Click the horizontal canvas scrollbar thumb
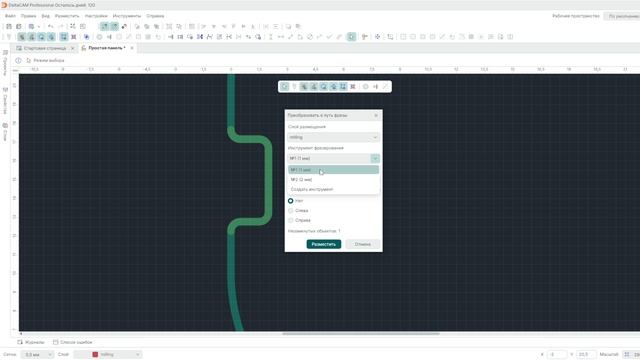 tap(361, 333)
